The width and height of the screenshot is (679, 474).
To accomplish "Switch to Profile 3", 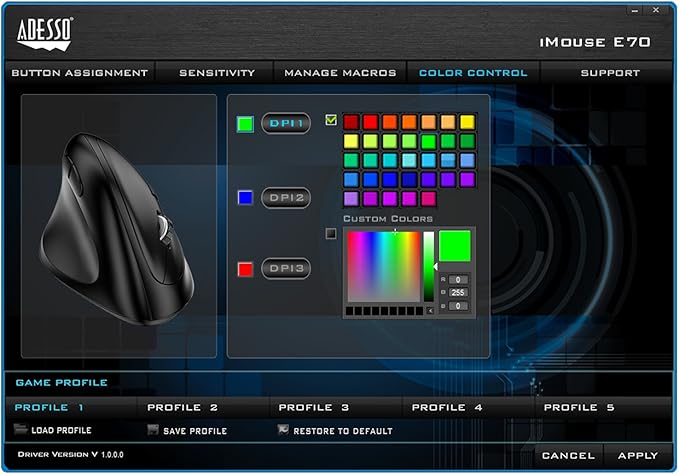I will click(314, 408).
